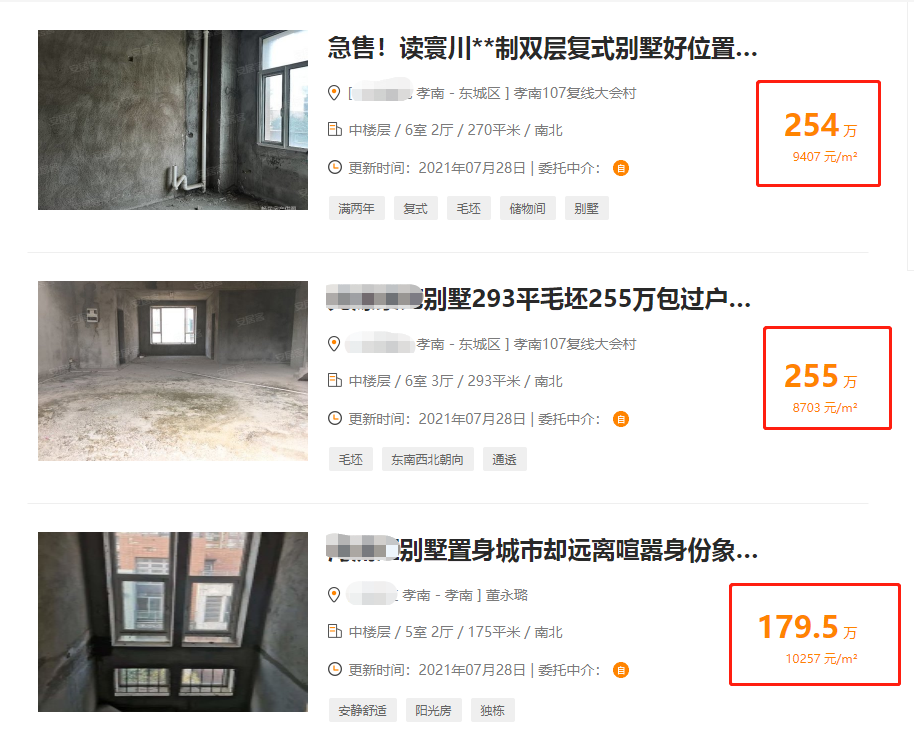Click orange agent badge in first listing
Viewport: 914px width, 744px height.
pos(621,169)
